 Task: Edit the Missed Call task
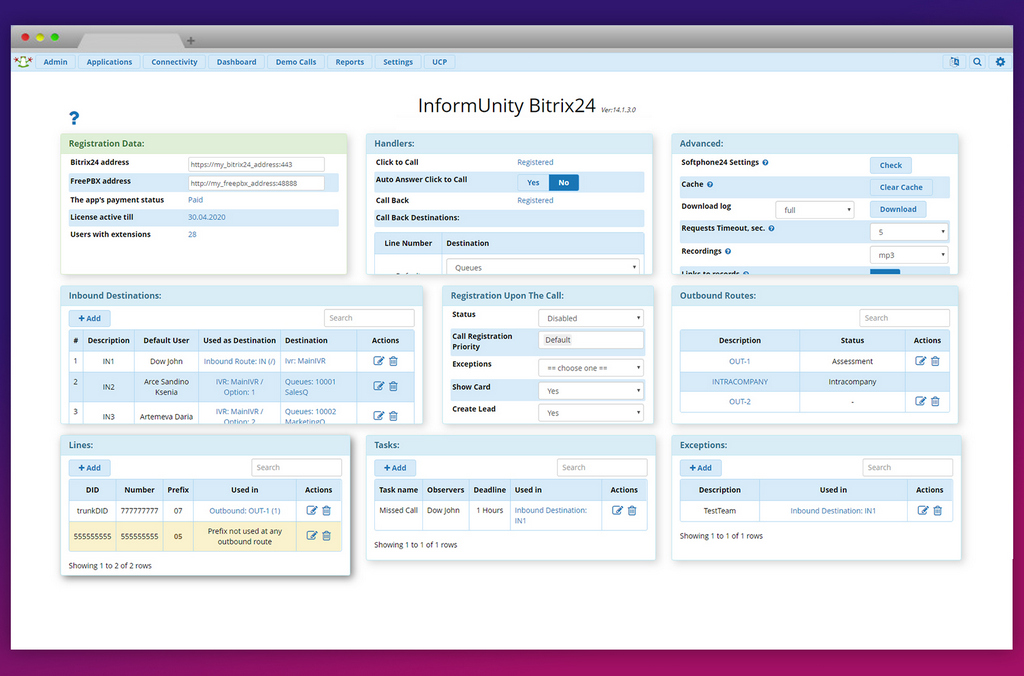coord(617,510)
